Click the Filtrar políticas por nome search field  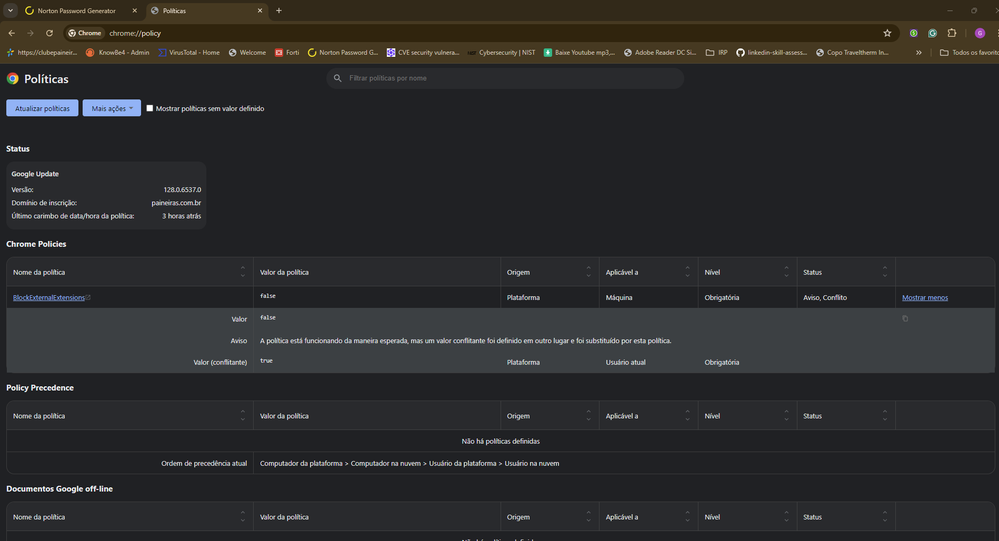click(x=505, y=78)
